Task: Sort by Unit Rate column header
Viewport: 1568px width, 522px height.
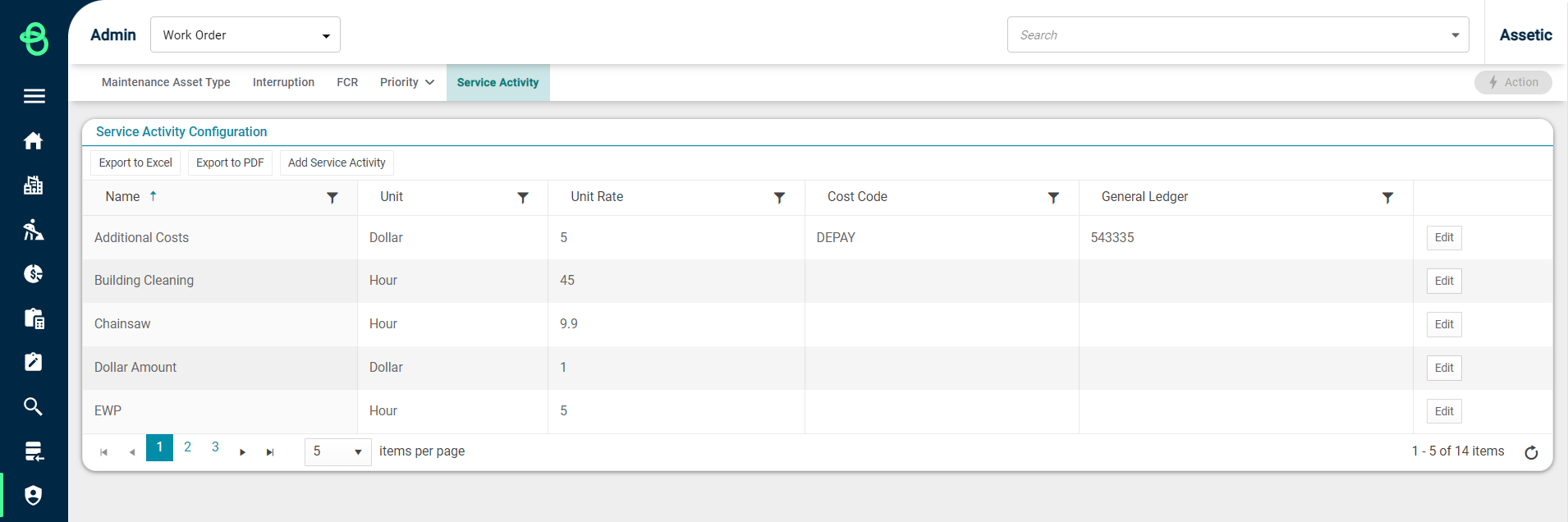Action: pos(597,197)
